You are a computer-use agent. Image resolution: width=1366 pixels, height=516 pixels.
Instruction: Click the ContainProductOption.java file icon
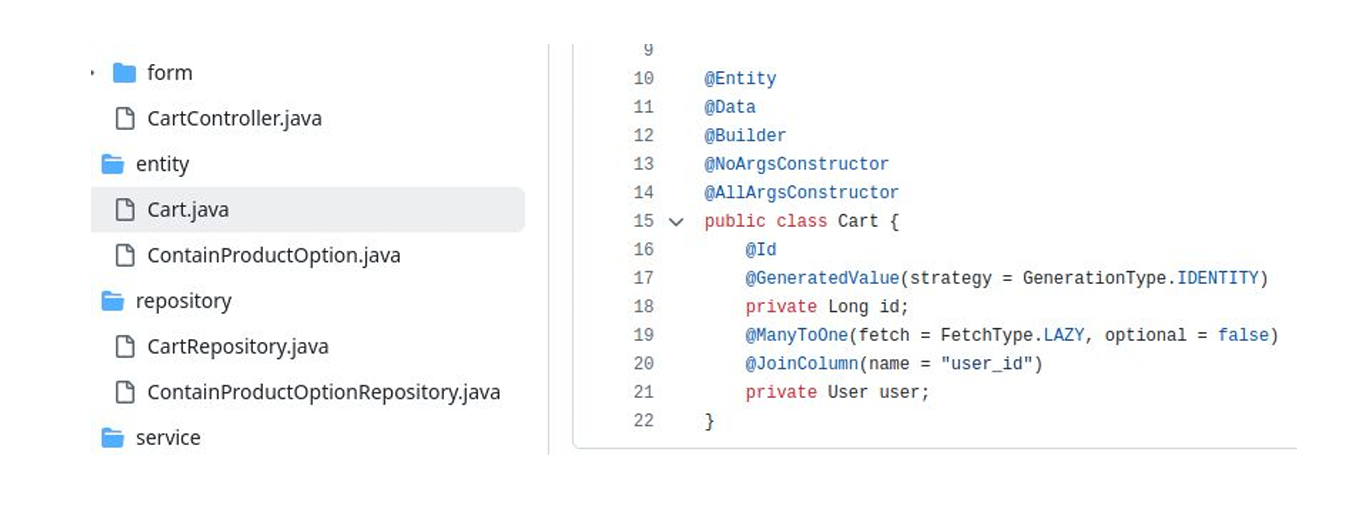[x=125, y=256]
